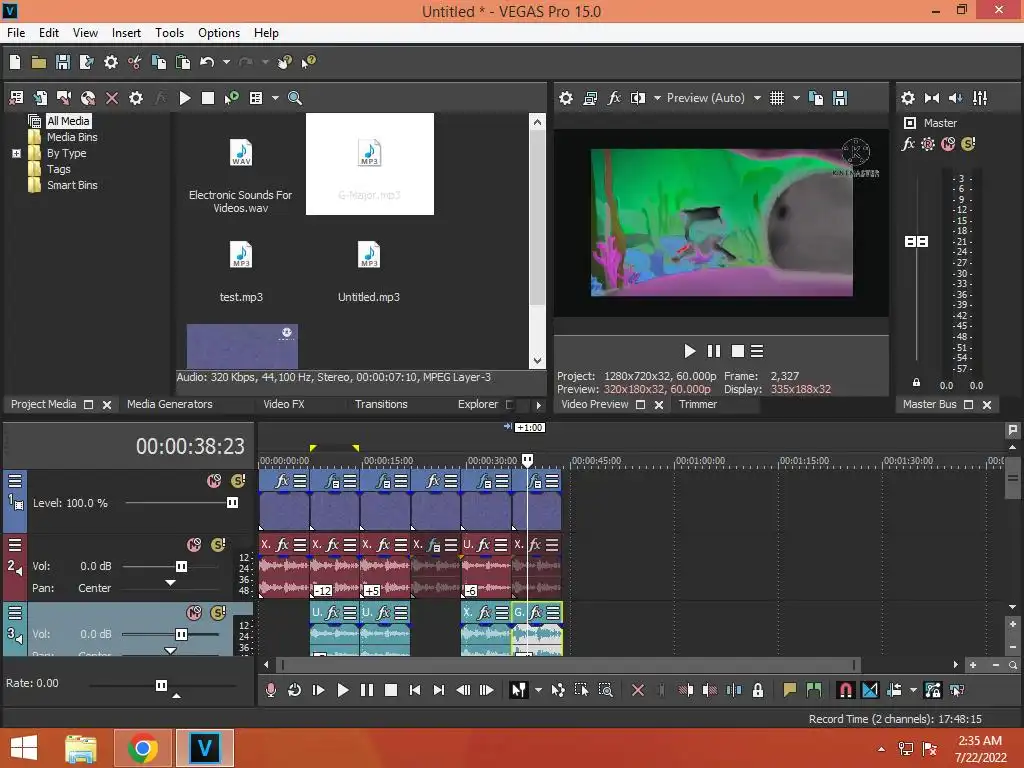Save the project with the floppy disk icon

63,62
